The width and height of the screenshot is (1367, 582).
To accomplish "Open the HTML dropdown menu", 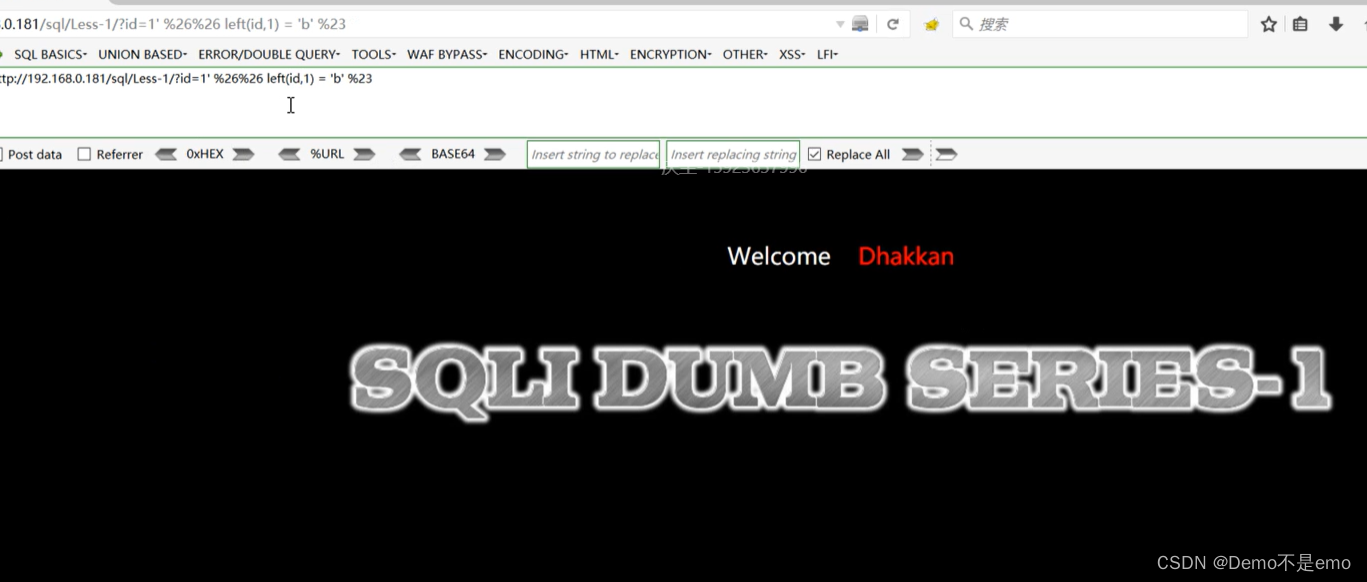I will click(599, 54).
